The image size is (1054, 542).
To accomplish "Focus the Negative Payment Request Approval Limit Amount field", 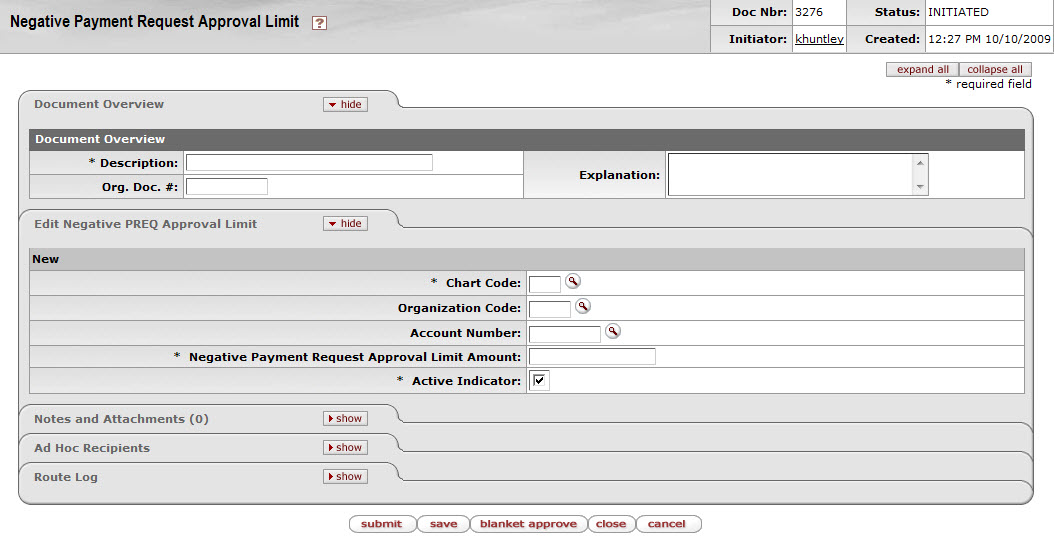I will pos(592,357).
